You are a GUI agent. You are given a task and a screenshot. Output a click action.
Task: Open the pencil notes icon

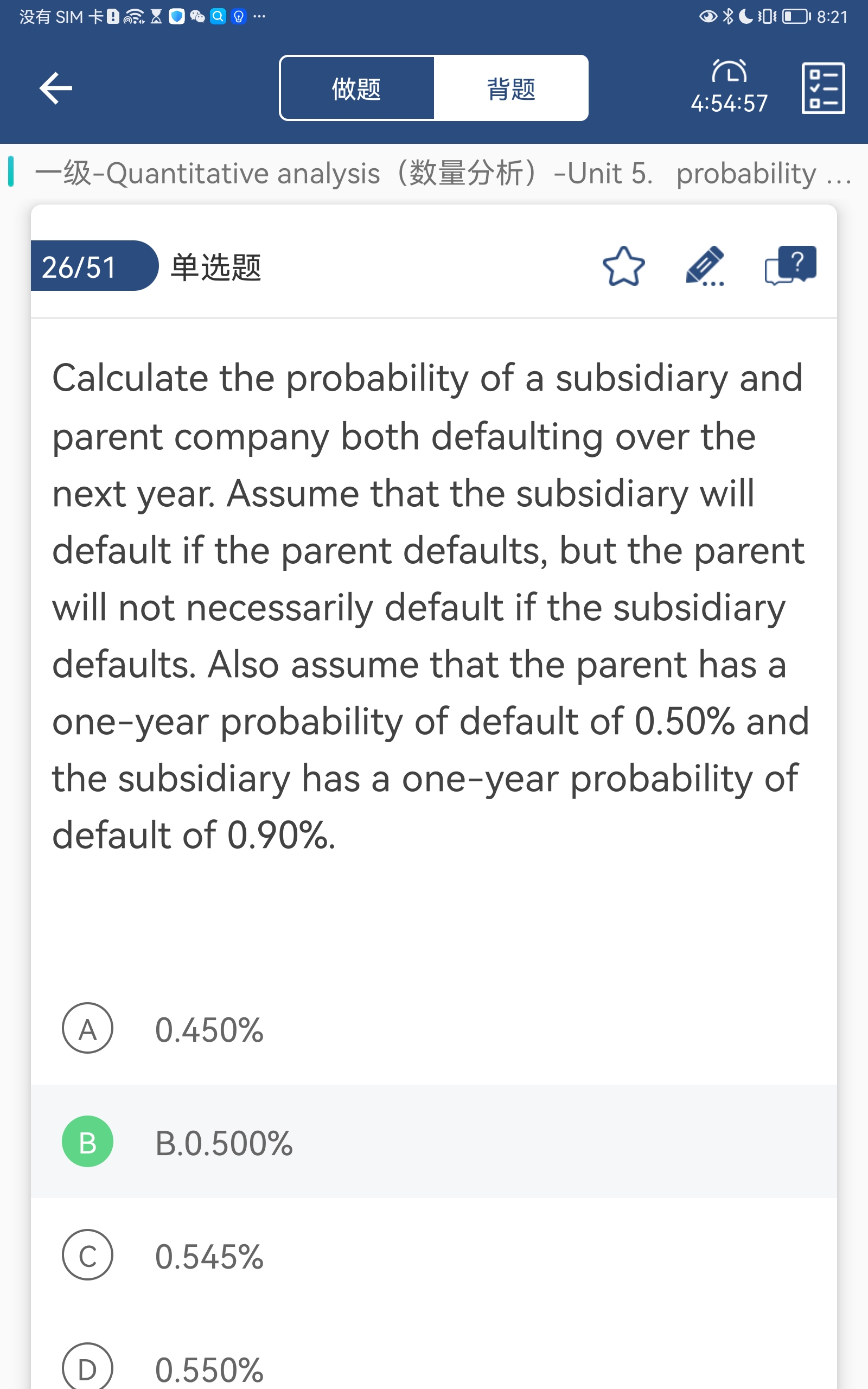tap(705, 266)
